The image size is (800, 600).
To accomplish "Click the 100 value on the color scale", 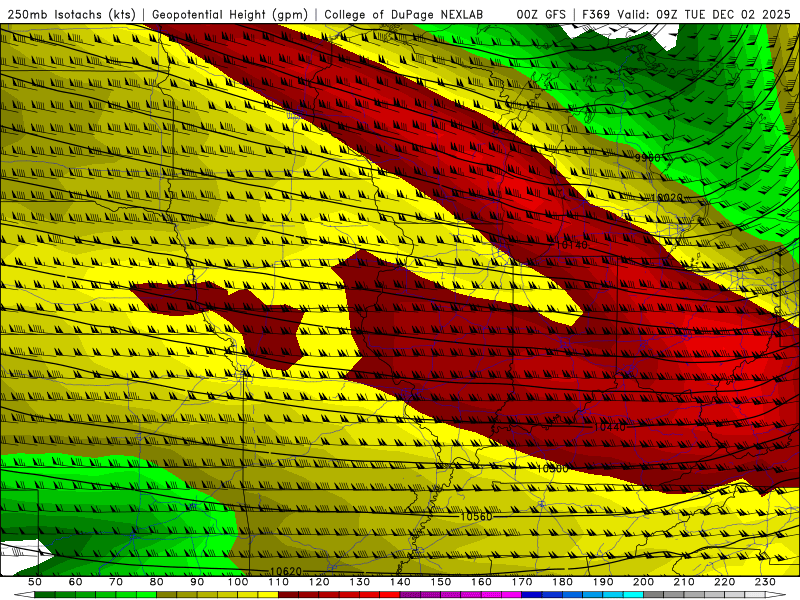I will click(x=238, y=582).
